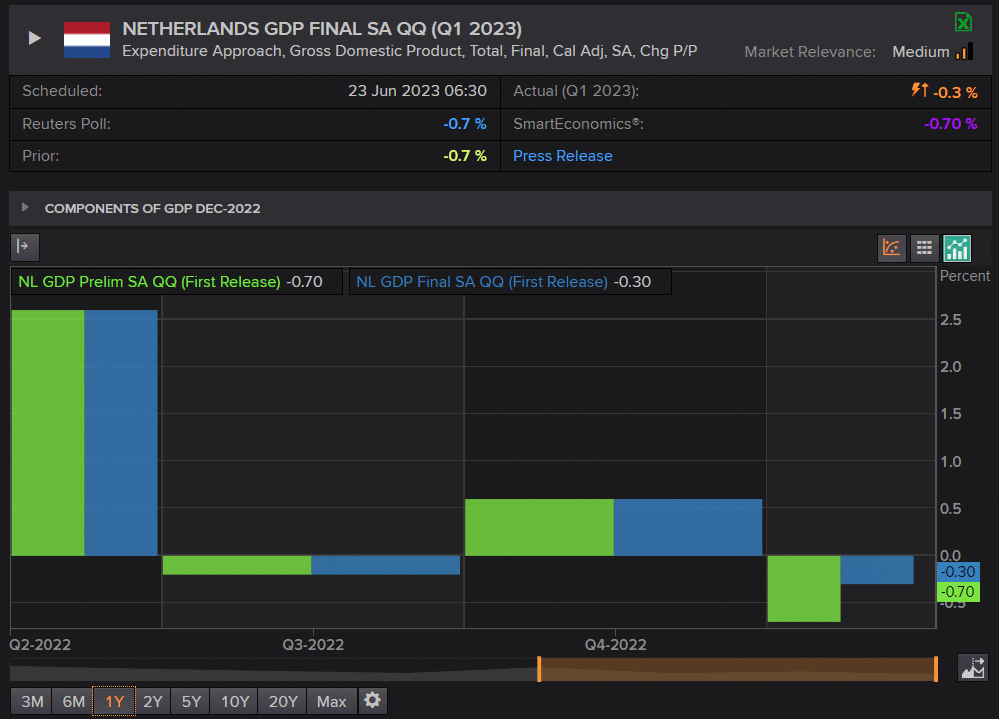
Task: Expand the Netherlands GDP header triangle
Action: tap(34, 38)
